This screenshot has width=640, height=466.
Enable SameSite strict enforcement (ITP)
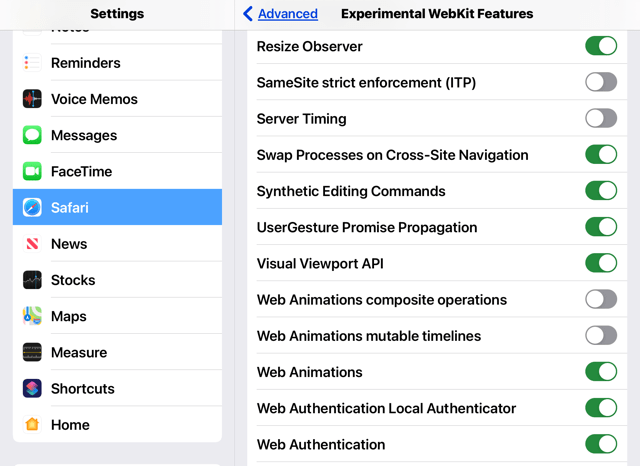601,82
